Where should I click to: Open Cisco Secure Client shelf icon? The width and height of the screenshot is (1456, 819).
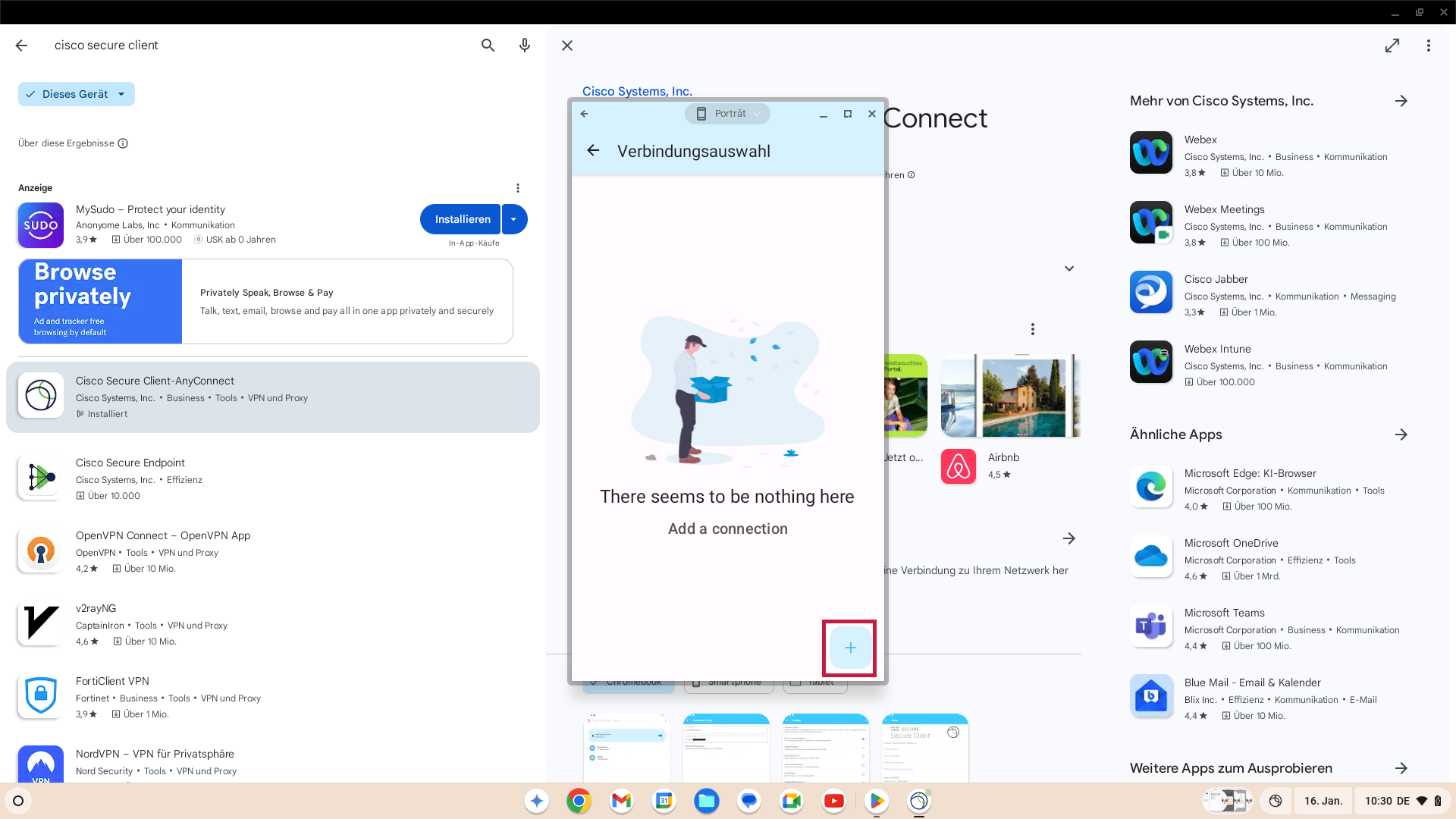pyautogui.click(x=918, y=801)
